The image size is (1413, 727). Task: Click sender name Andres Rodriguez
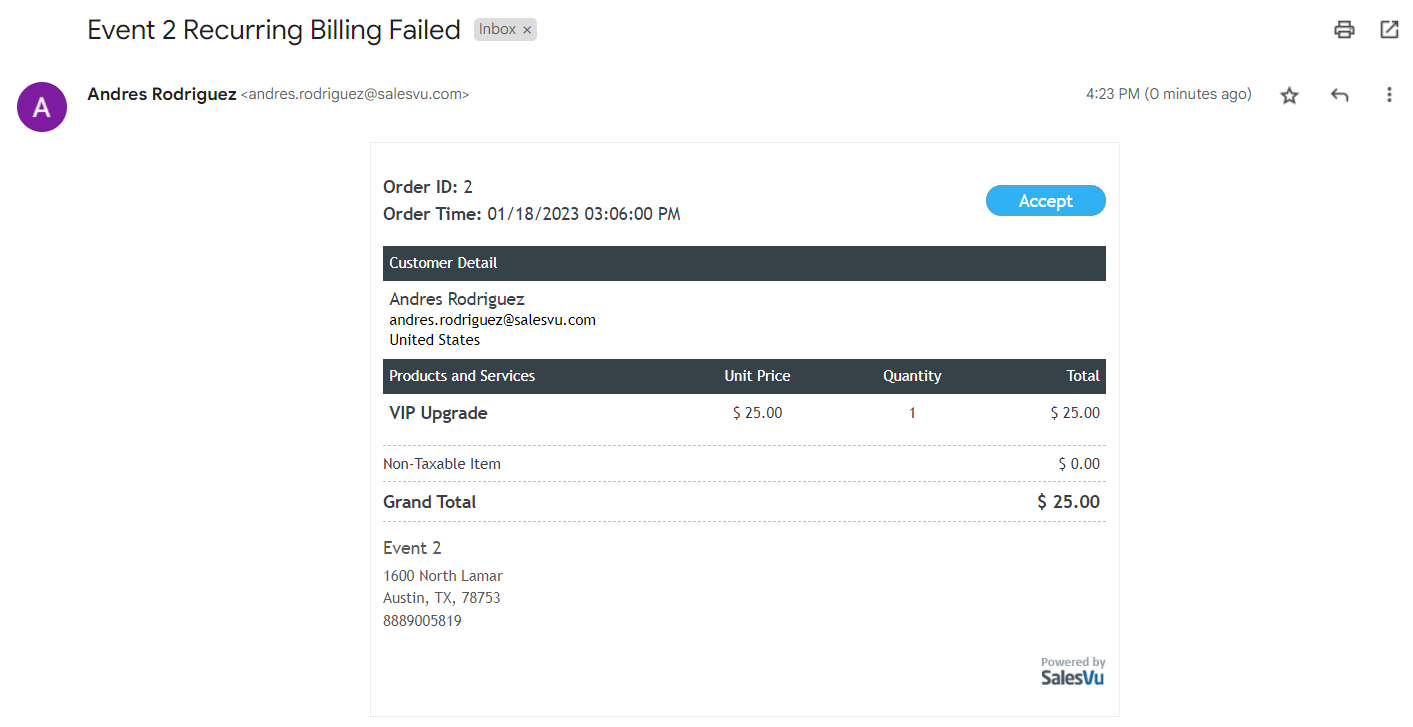(162, 94)
